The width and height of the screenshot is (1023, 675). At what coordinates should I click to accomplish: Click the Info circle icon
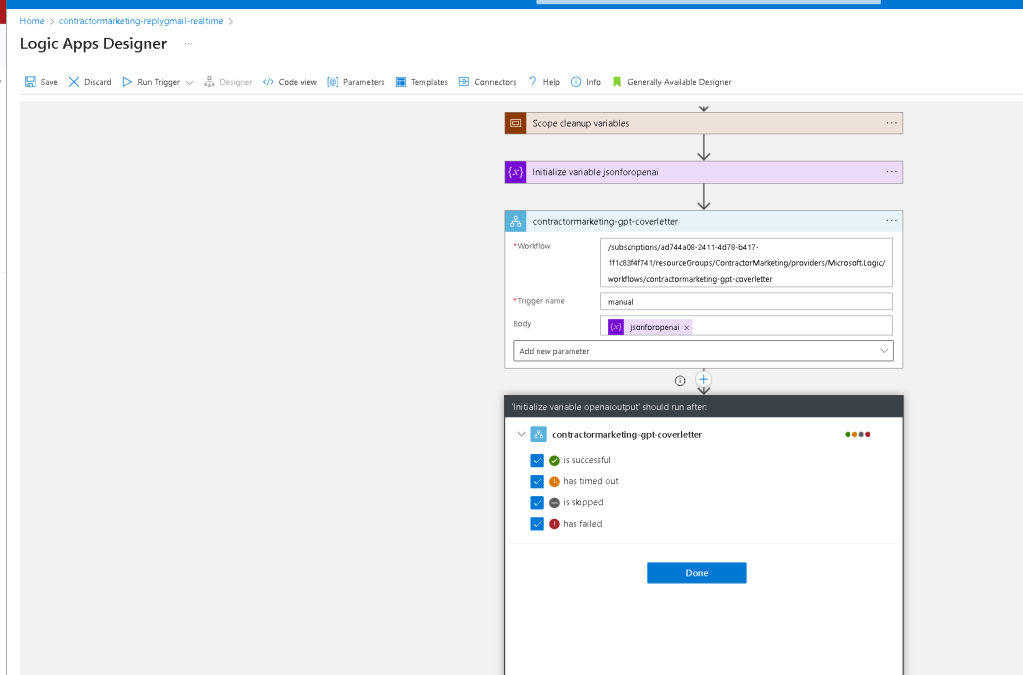576,82
